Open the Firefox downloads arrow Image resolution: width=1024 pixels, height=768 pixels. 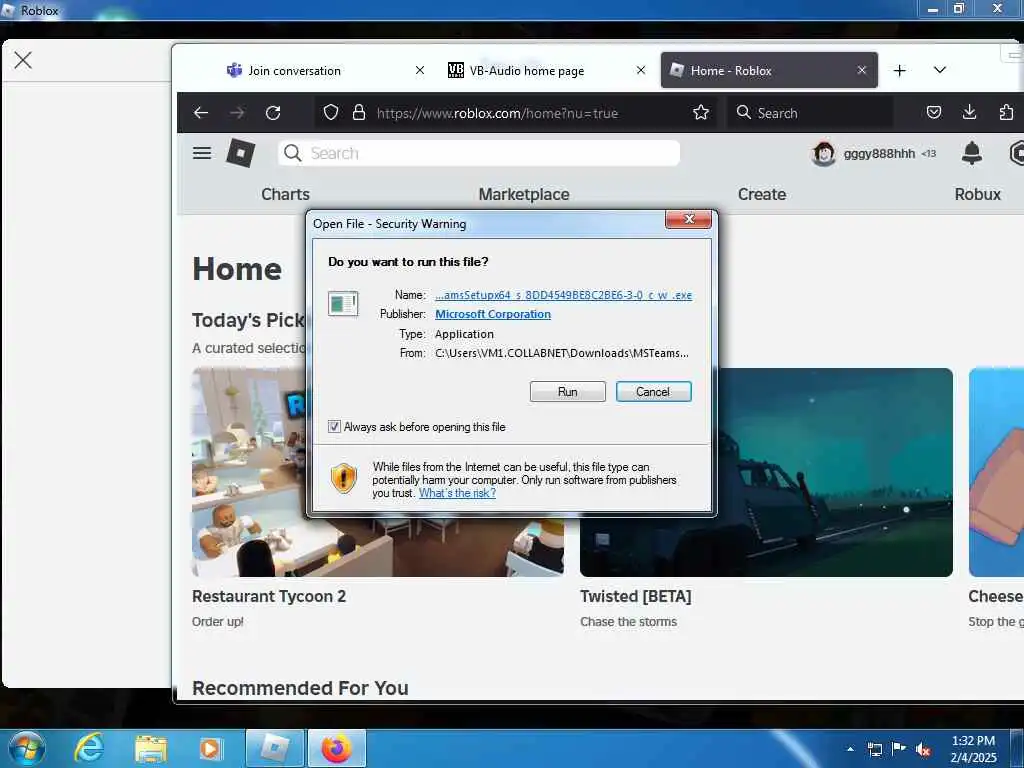[969, 112]
